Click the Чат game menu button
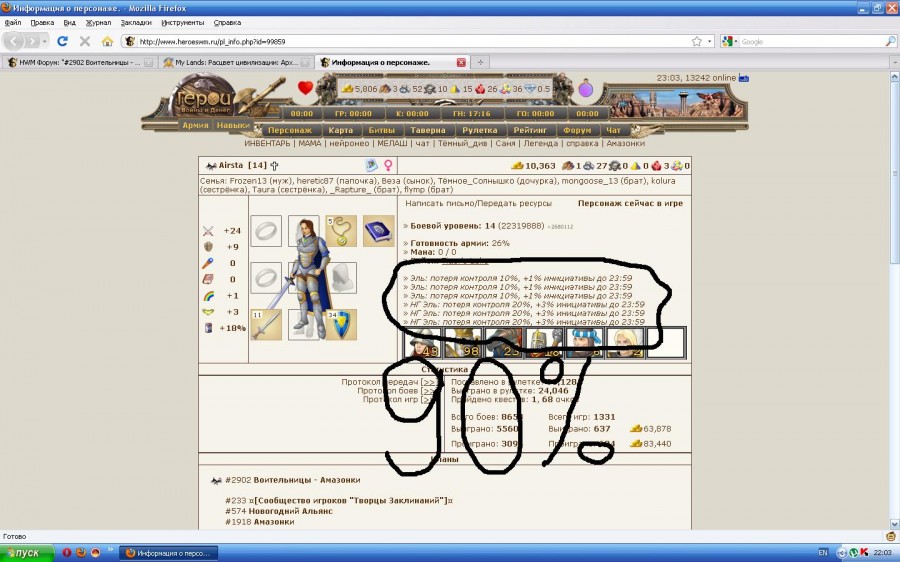Screen dimensions: 900x562 [614, 130]
